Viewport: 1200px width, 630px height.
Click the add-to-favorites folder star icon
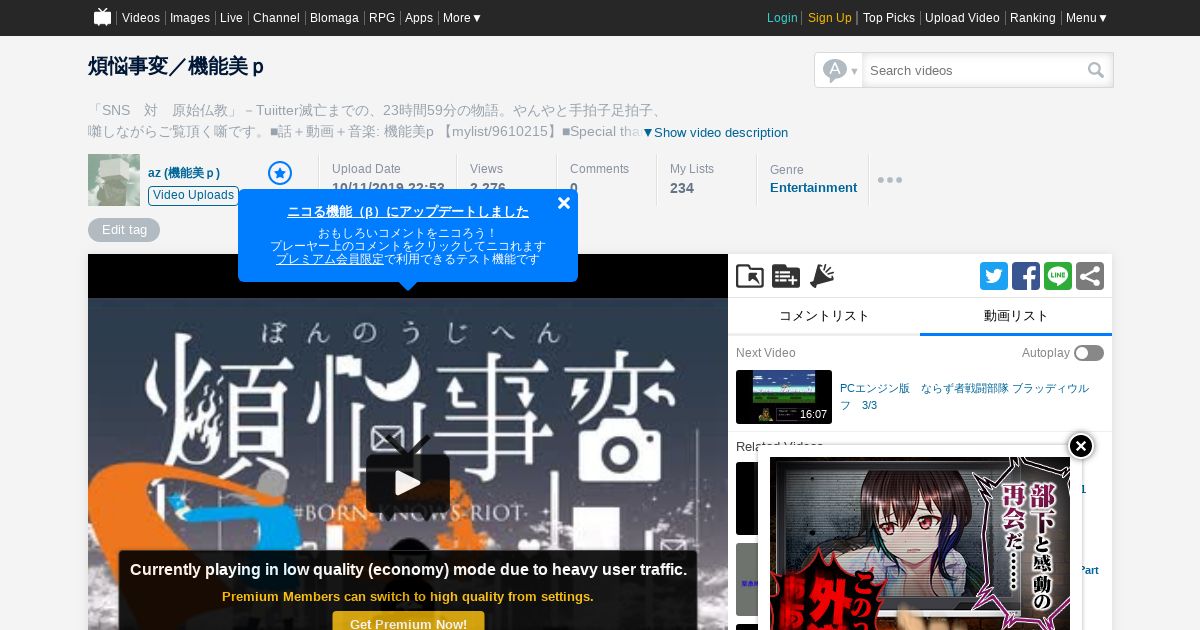(750, 276)
